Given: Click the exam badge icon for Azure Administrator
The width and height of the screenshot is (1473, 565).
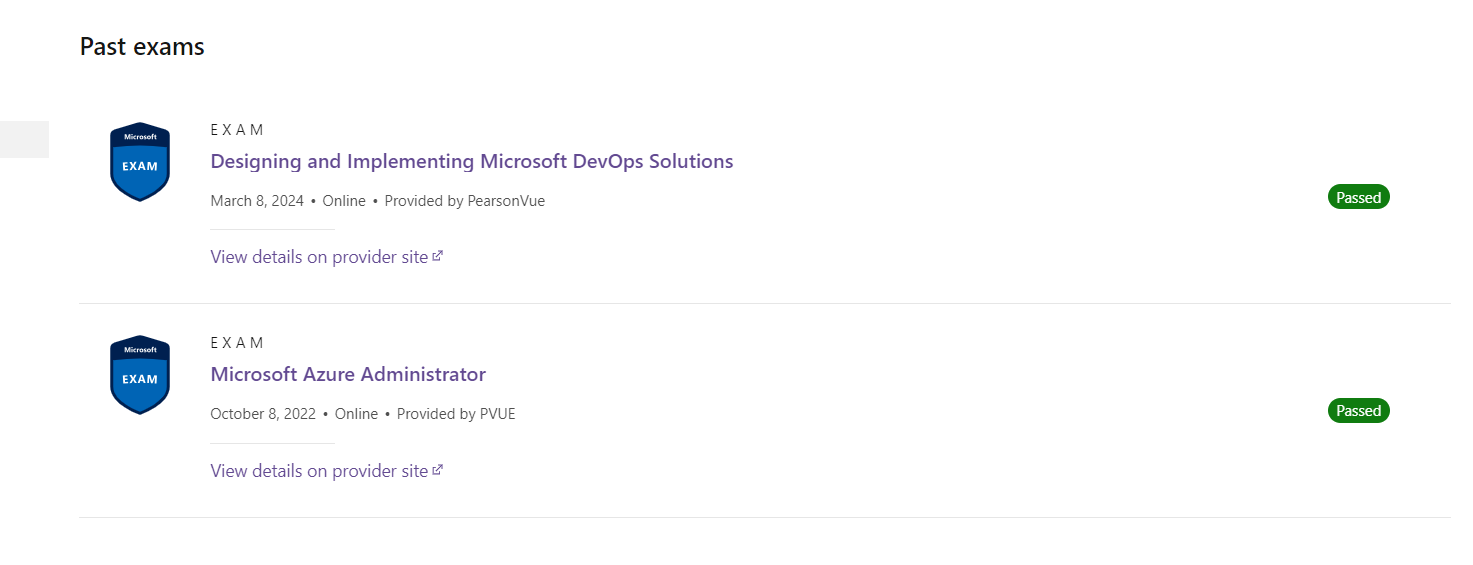Looking at the screenshot, I should [140, 375].
